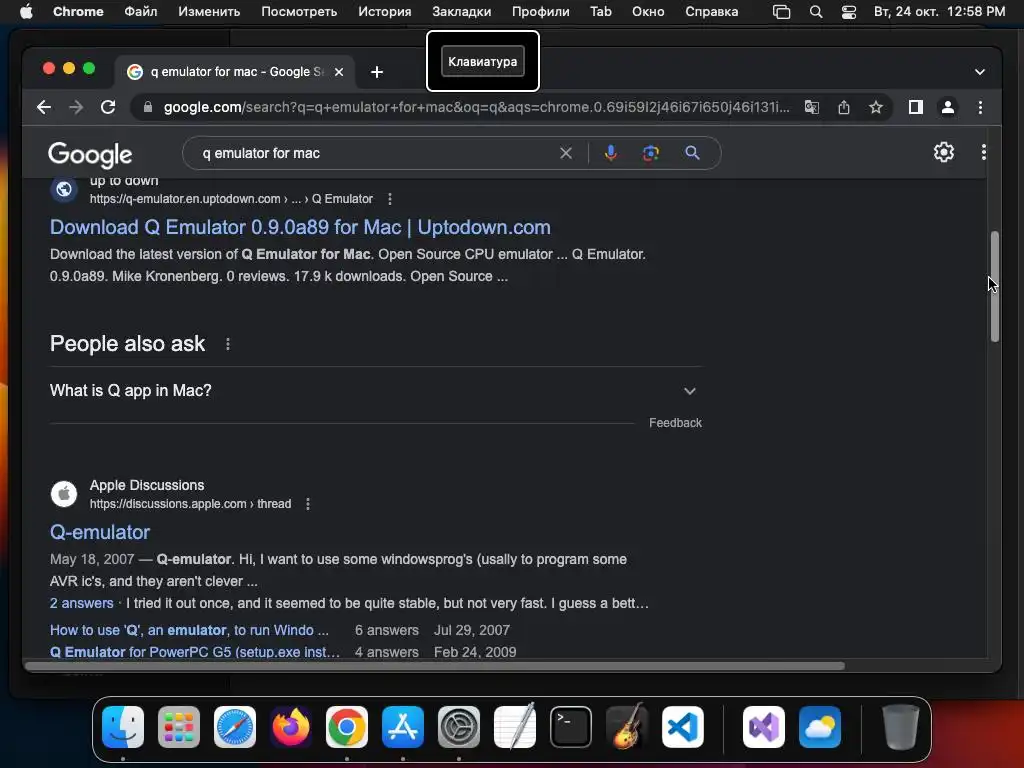Open Download Q Emulator Uptodown link
This screenshot has width=1024, height=768.
[x=300, y=227]
